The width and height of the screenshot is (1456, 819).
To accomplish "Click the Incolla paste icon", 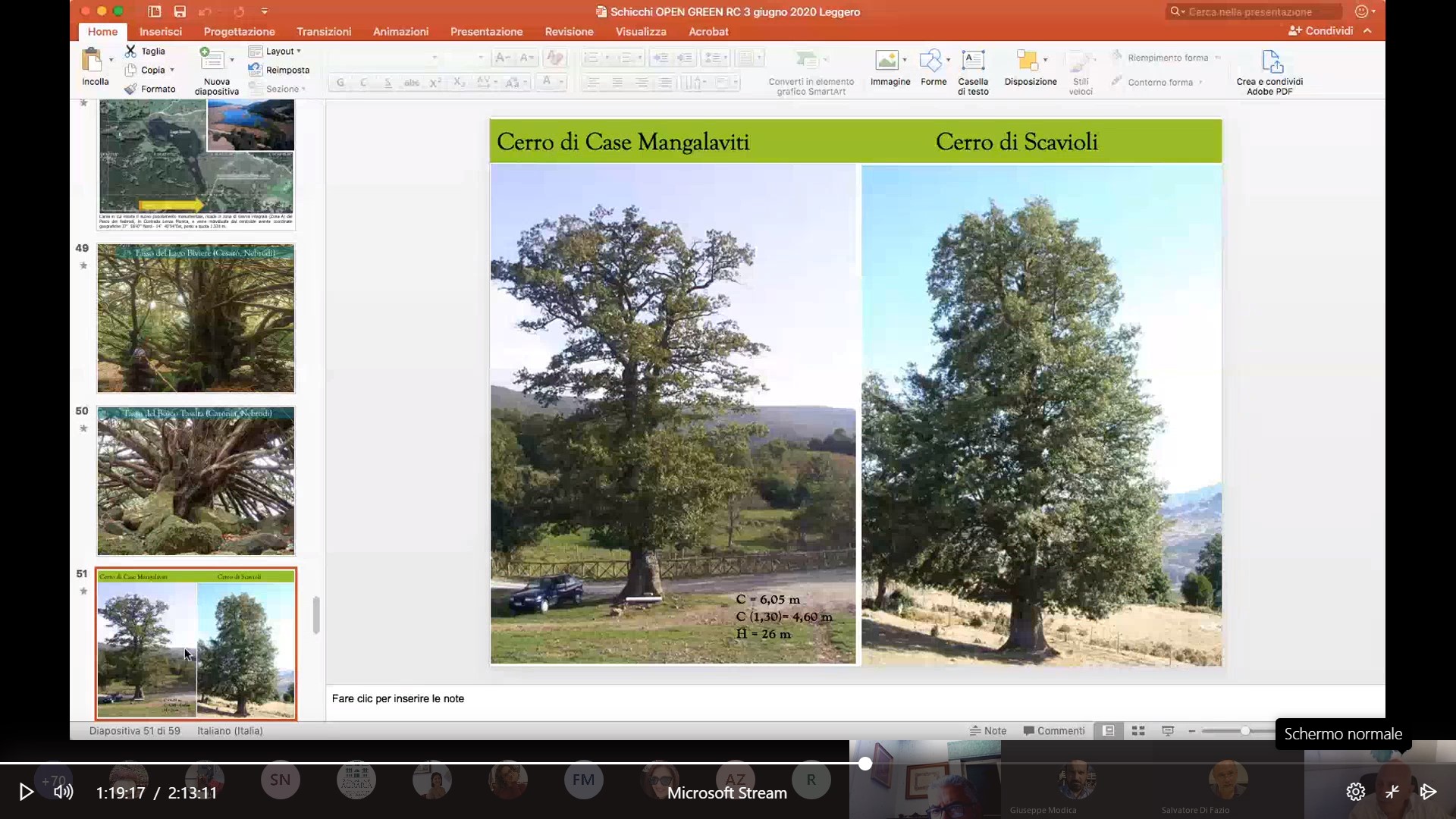I will click(x=93, y=61).
